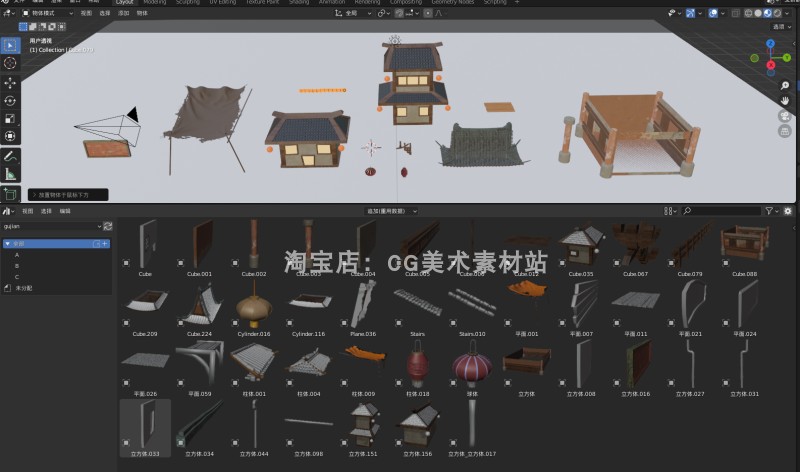Select catalog C in asset tree
800x472 pixels.
[x=17, y=277]
